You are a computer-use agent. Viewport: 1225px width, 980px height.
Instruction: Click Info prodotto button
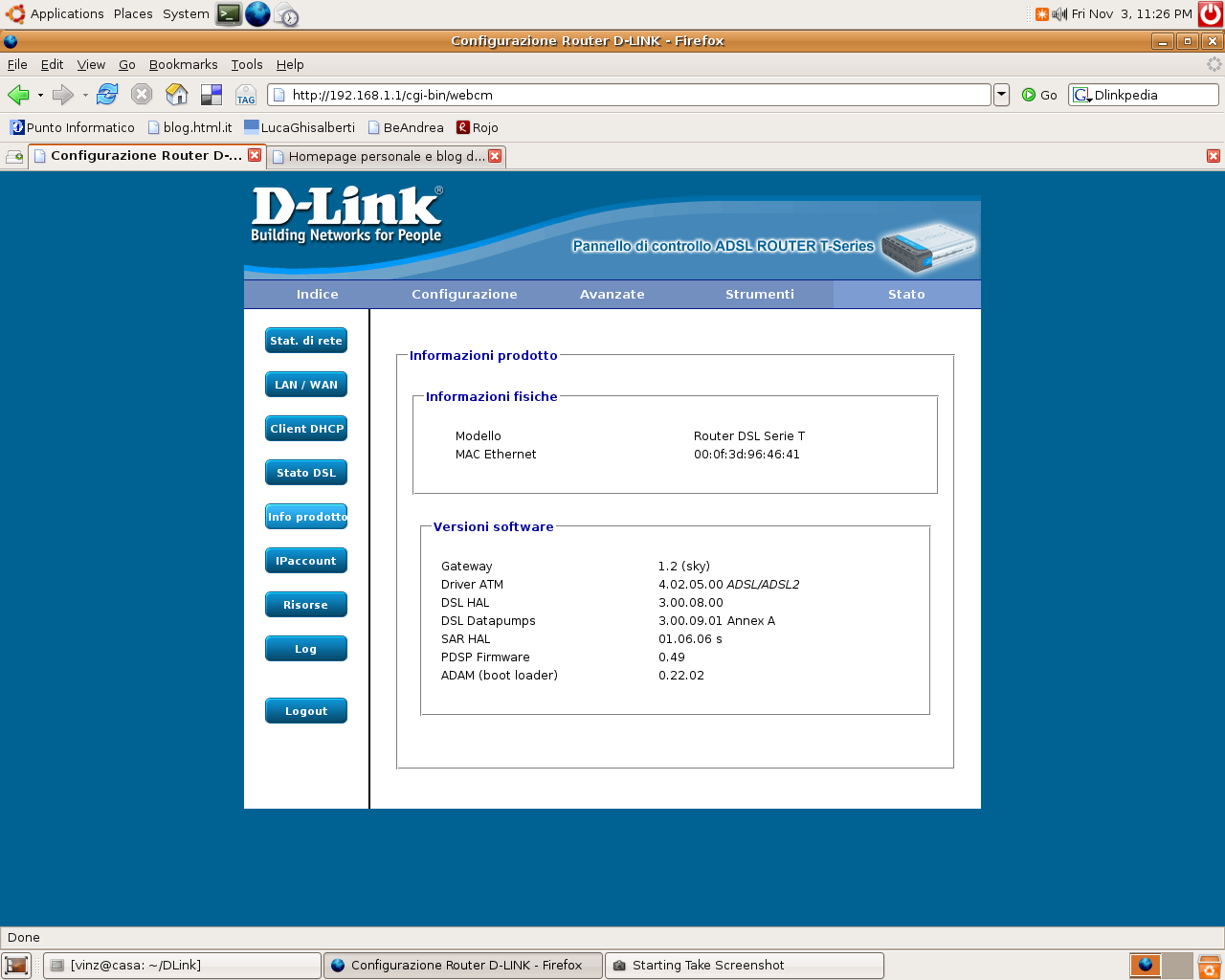(306, 517)
